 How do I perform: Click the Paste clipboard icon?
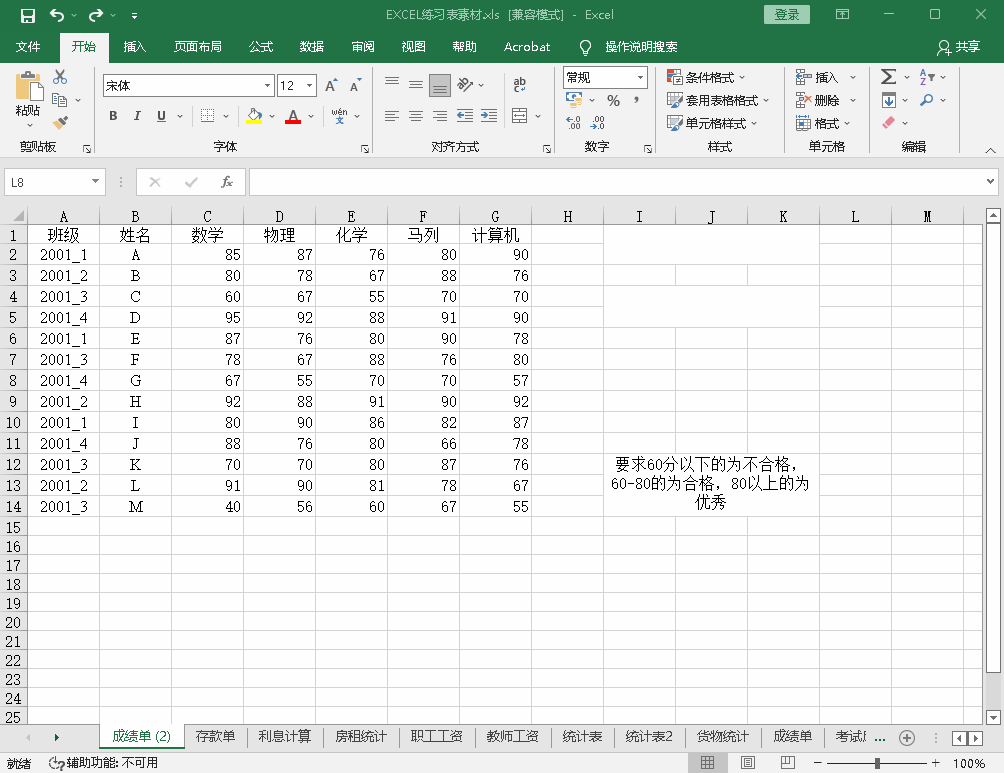(x=28, y=87)
